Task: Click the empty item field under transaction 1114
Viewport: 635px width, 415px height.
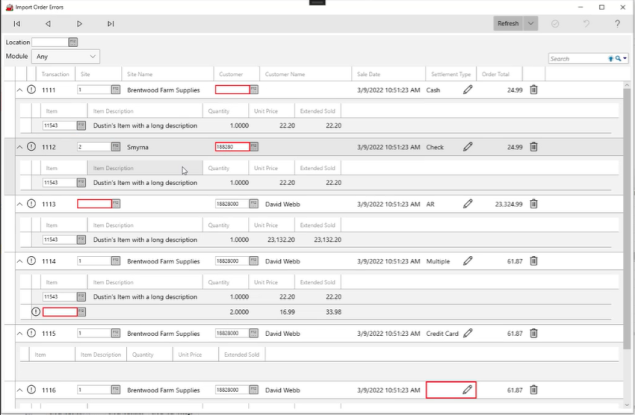Action: pyautogui.click(x=60, y=311)
